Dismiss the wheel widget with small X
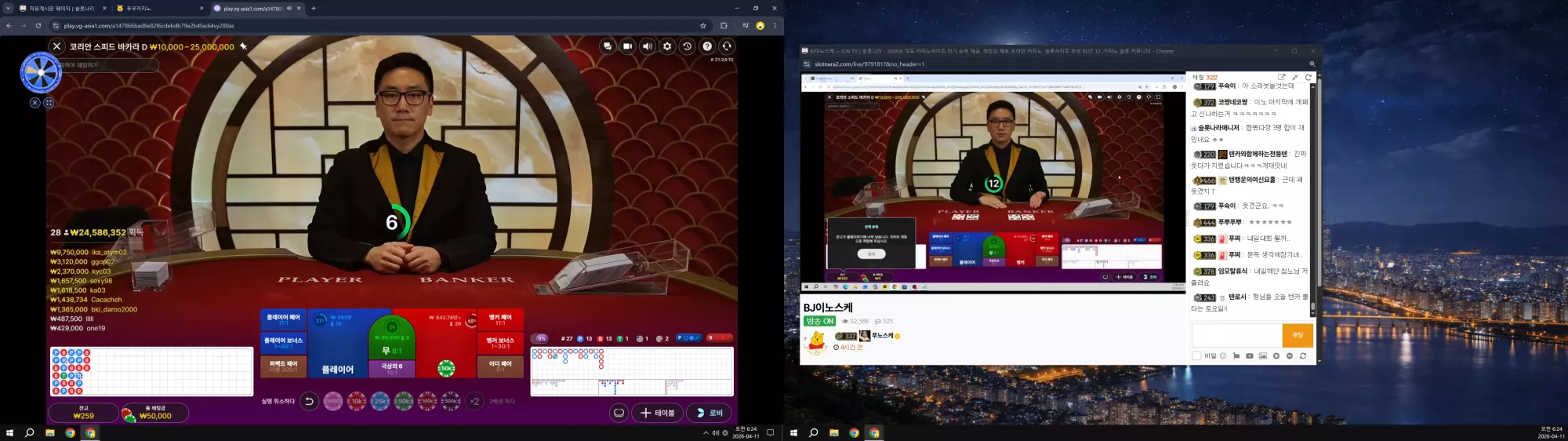This screenshot has height=441, width=1568. 34,103
